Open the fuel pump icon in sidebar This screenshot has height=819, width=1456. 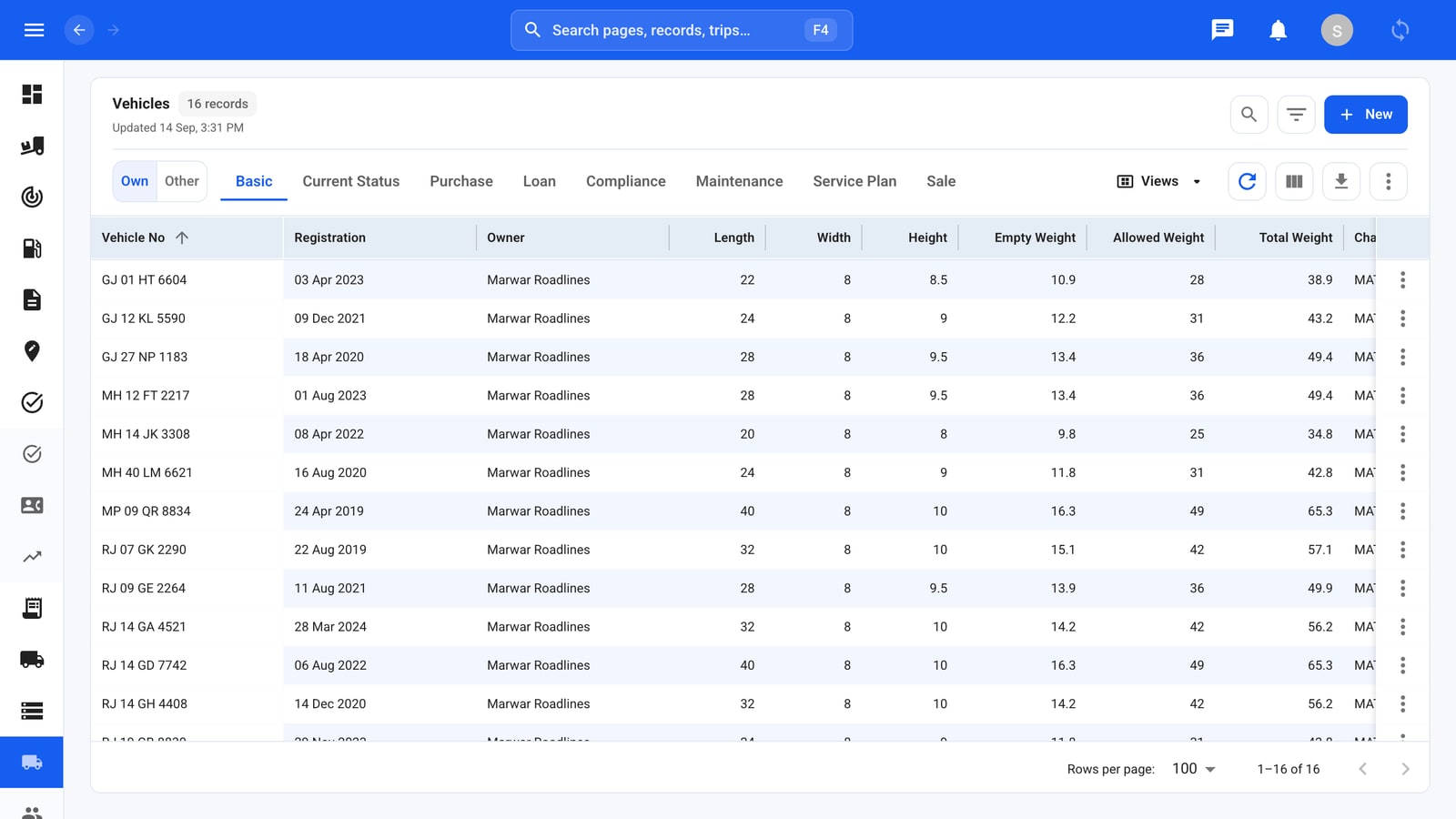32,248
